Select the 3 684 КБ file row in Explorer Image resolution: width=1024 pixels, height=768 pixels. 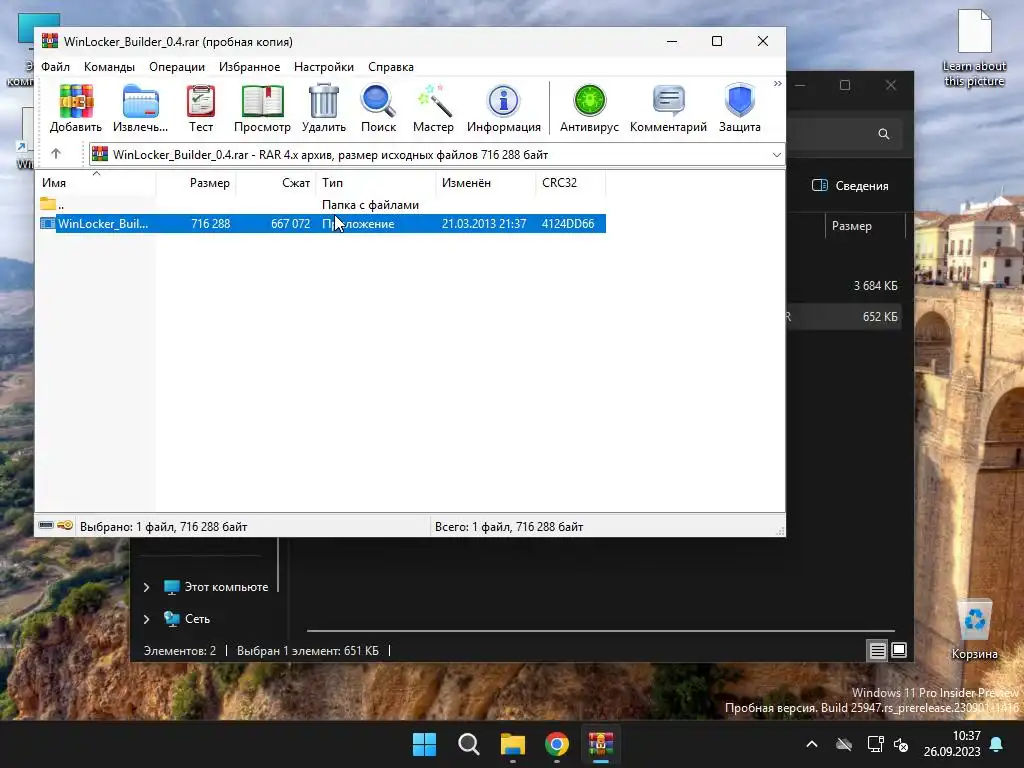[x=845, y=285]
